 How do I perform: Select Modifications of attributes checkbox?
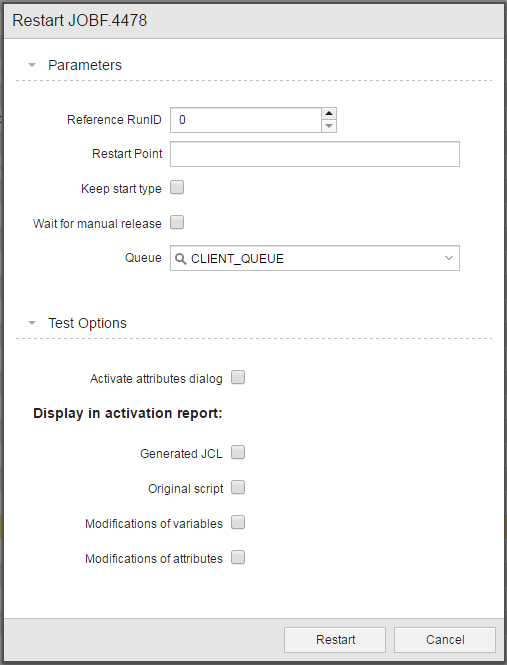(238, 558)
